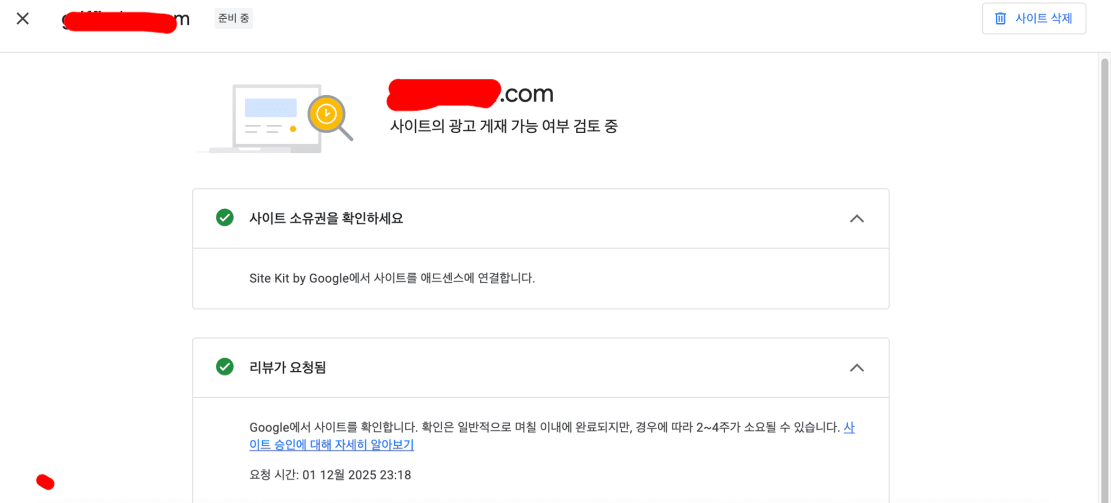Screen dimensions: 1111x503
Task: Click the 사이트의 광고 게재 가능 여부 검토 중 text
Action: click(x=503, y=126)
